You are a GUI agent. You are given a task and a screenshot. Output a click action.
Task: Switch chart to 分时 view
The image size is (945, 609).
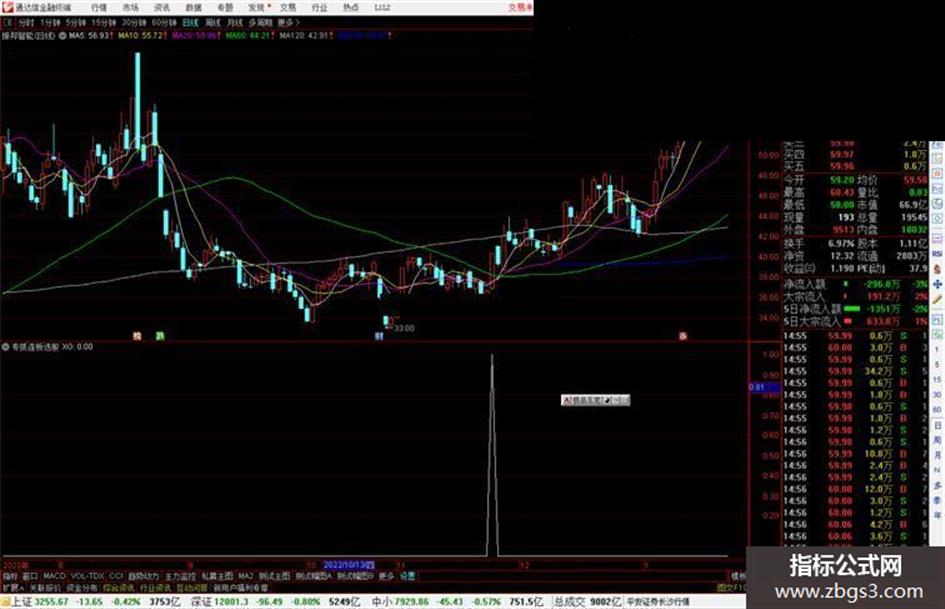point(26,22)
